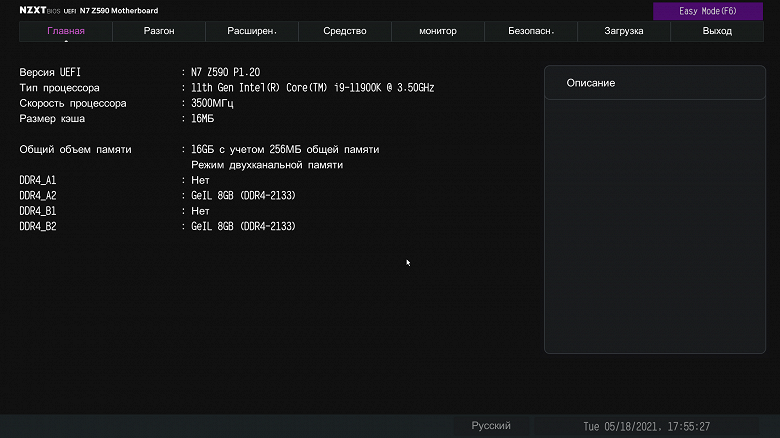This screenshot has height=438, width=780.
Task: Select the Общий объем памяти label
Action: coord(75,149)
